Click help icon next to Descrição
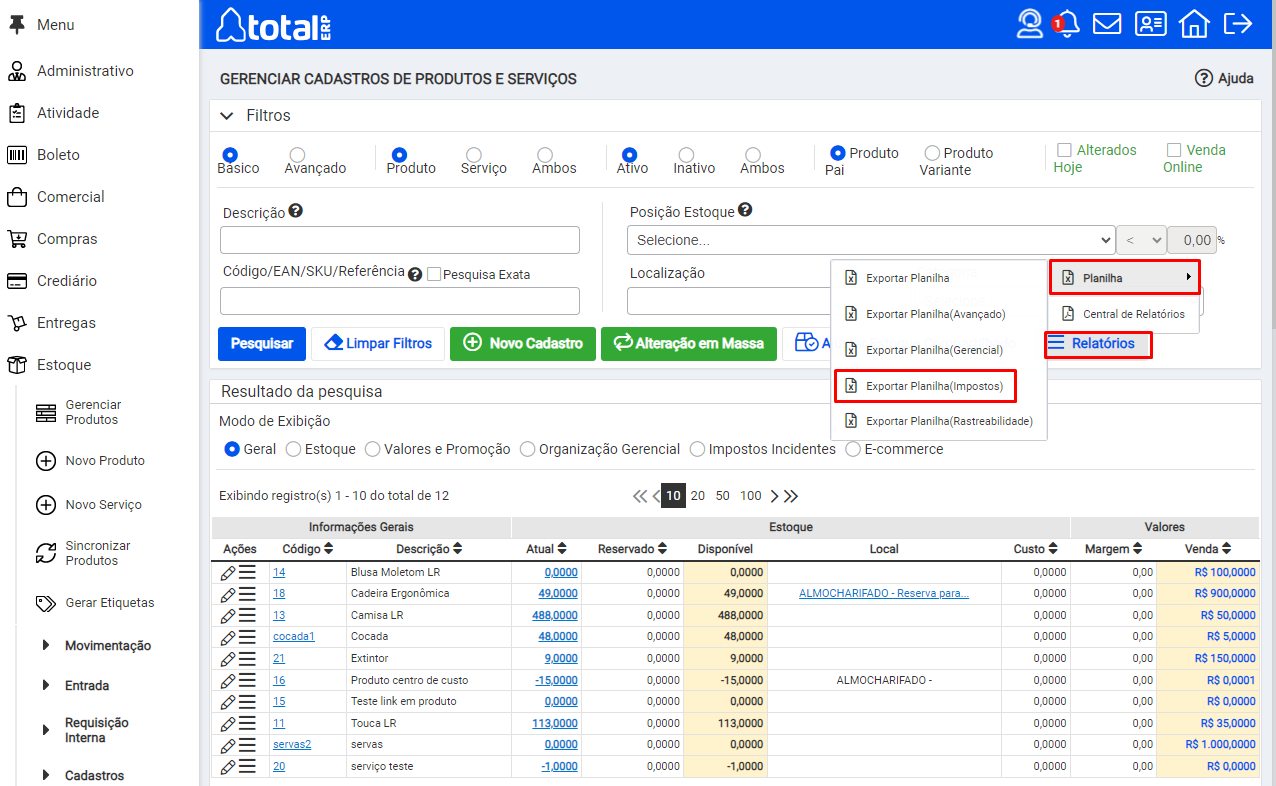 click(x=295, y=211)
